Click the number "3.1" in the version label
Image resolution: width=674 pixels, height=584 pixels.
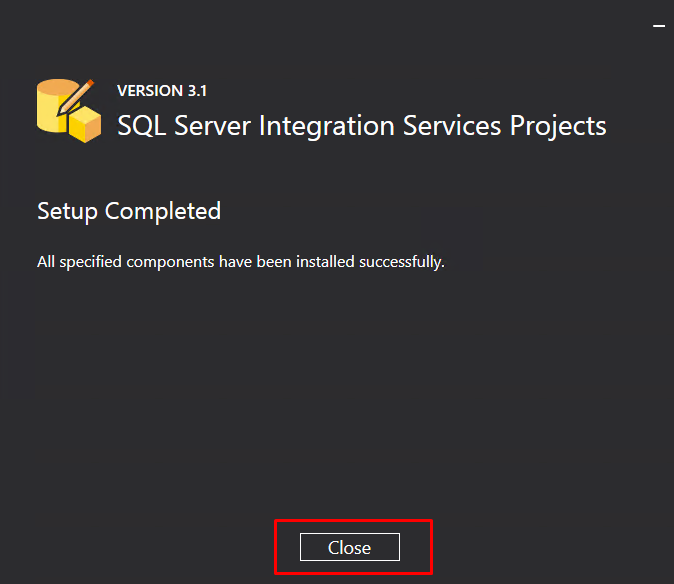coord(196,90)
